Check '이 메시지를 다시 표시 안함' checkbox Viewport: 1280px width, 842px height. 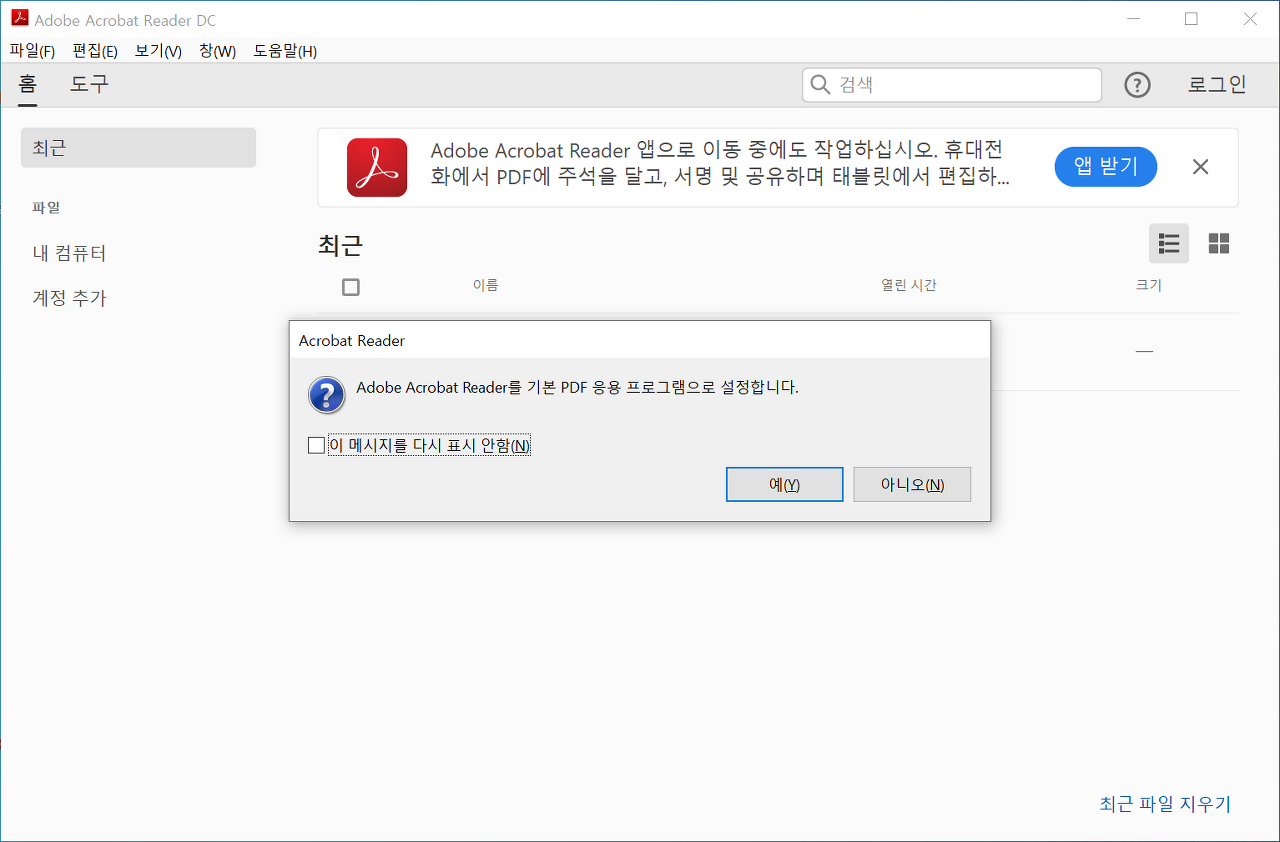316,445
